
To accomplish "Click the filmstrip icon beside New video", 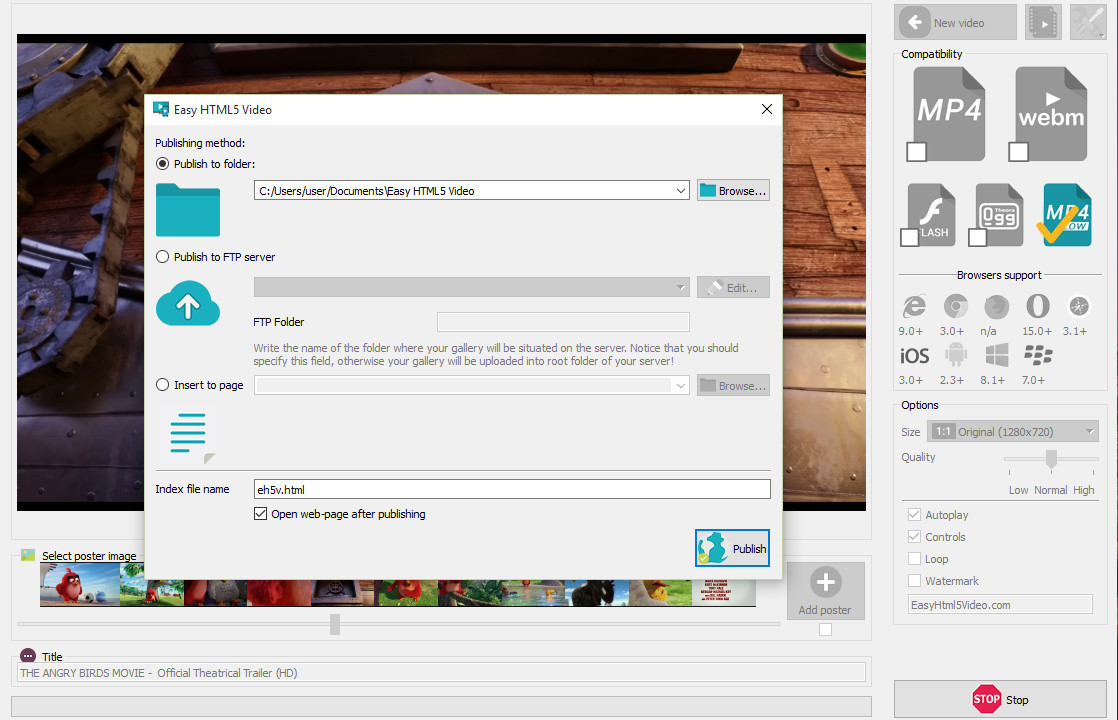I will (1043, 21).
